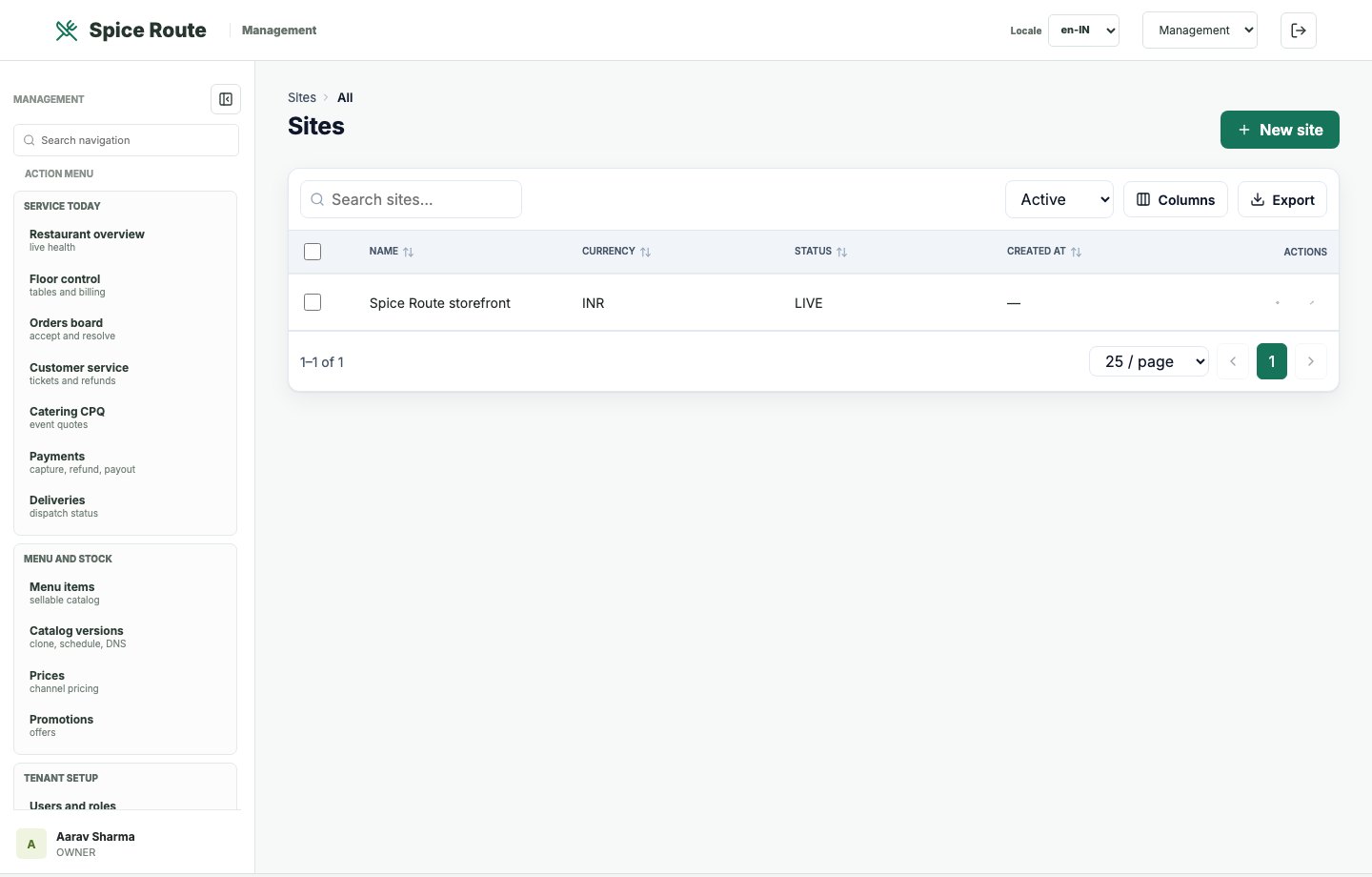Click the Search sites input

tap(411, 199)
